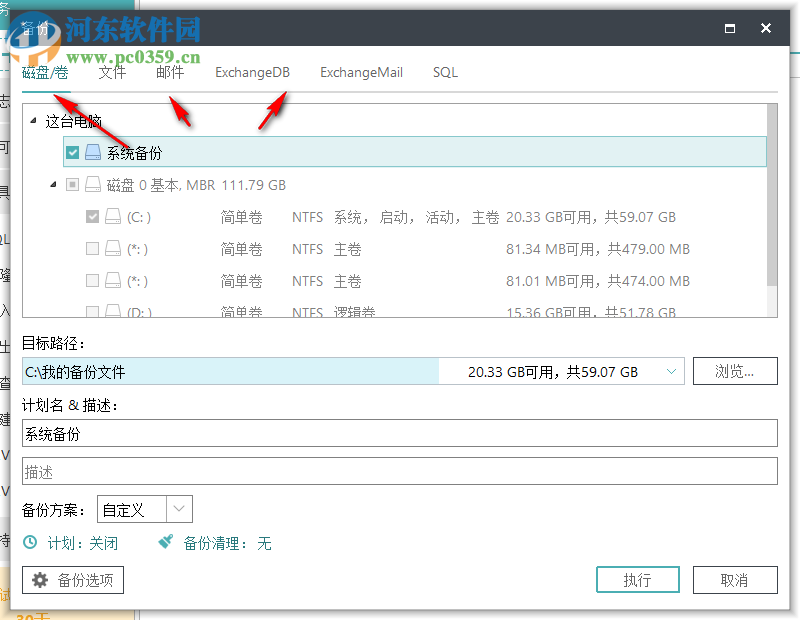Open the 浏览 destination browser
This screenshot has width=800, height=620.
pos(735,370)
